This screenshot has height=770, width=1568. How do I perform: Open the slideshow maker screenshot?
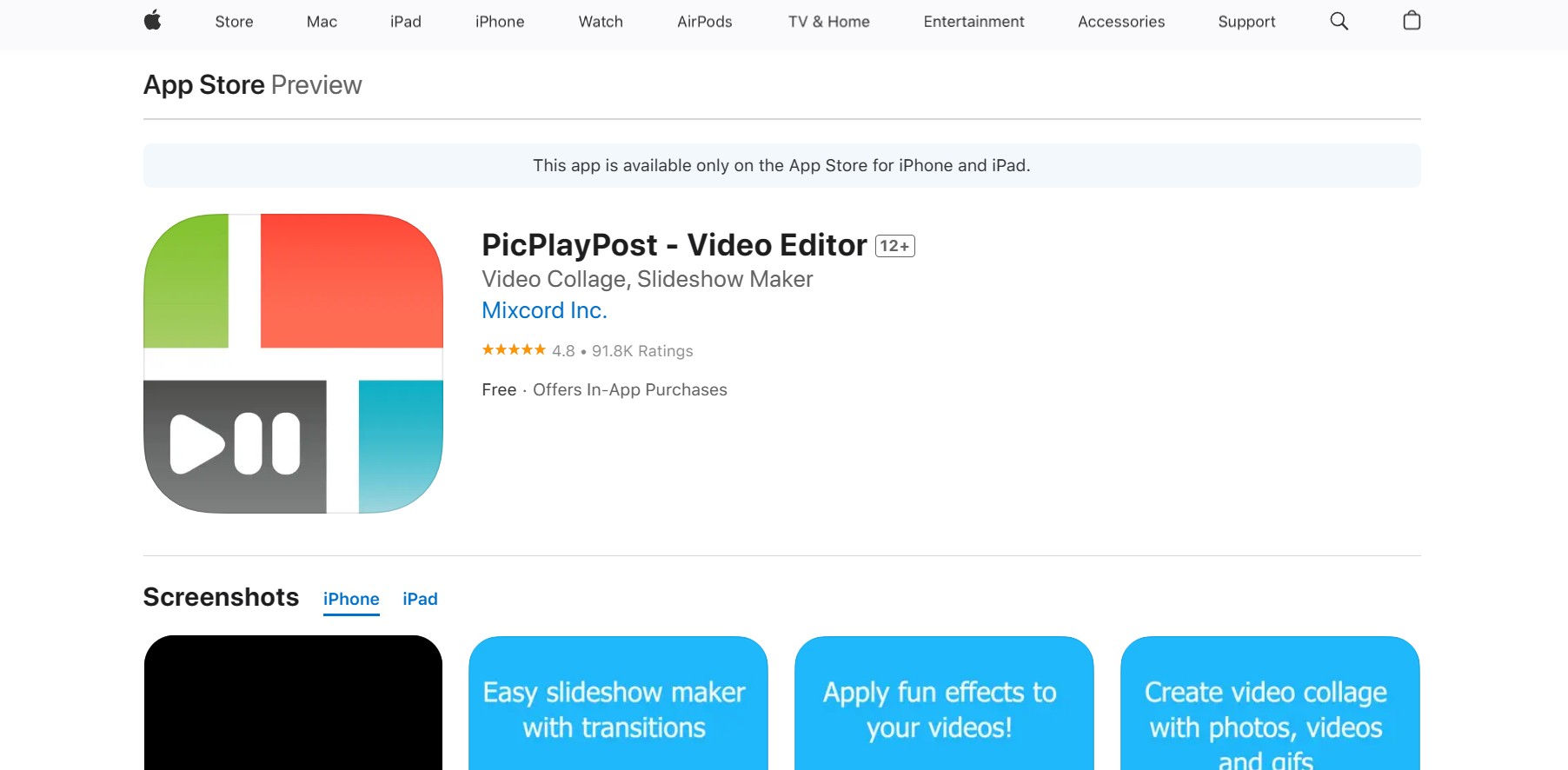click(618, 703)
